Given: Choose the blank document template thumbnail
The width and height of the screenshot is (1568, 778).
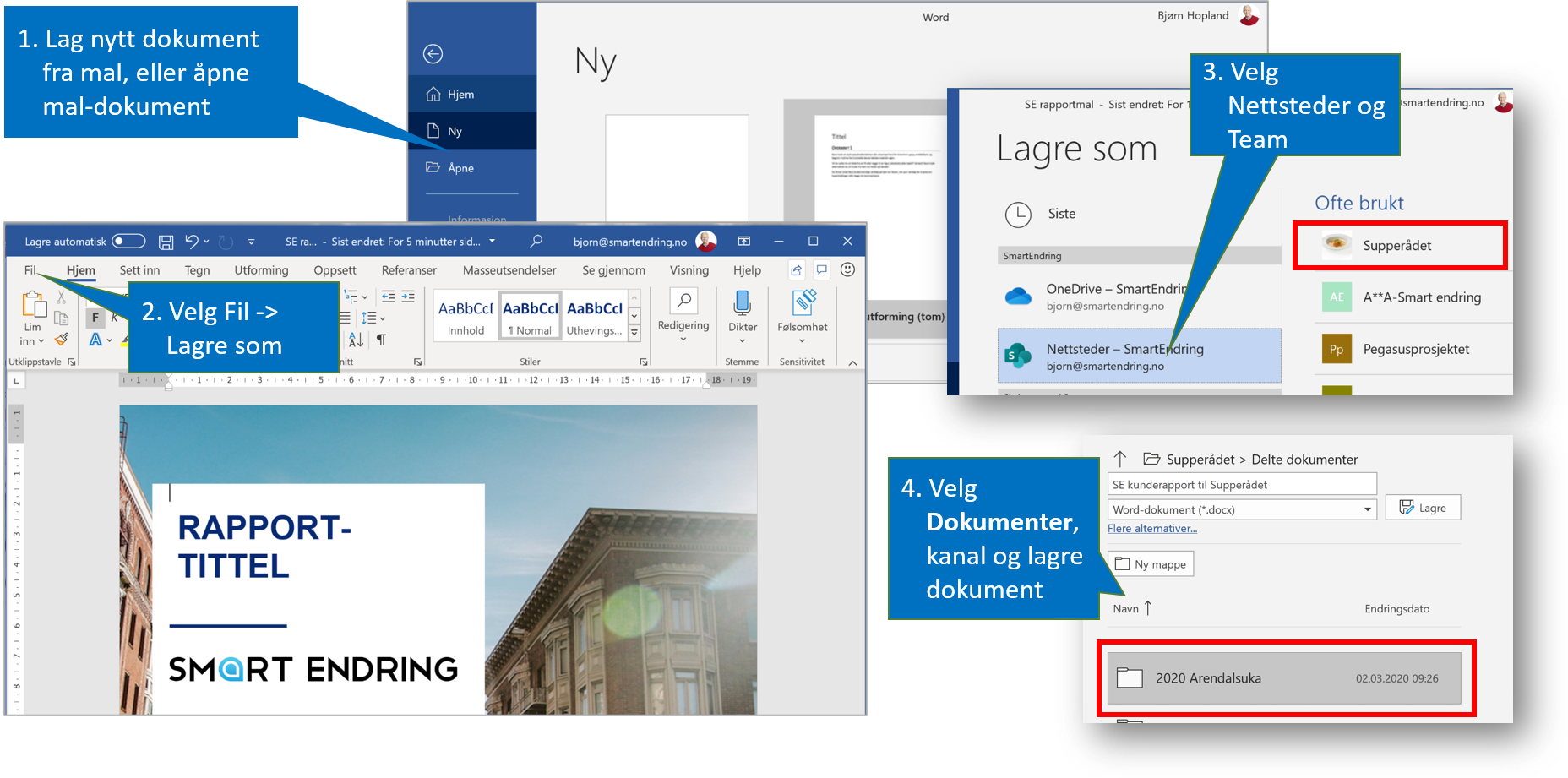Looking at the screenshot, I should point(677,168).
